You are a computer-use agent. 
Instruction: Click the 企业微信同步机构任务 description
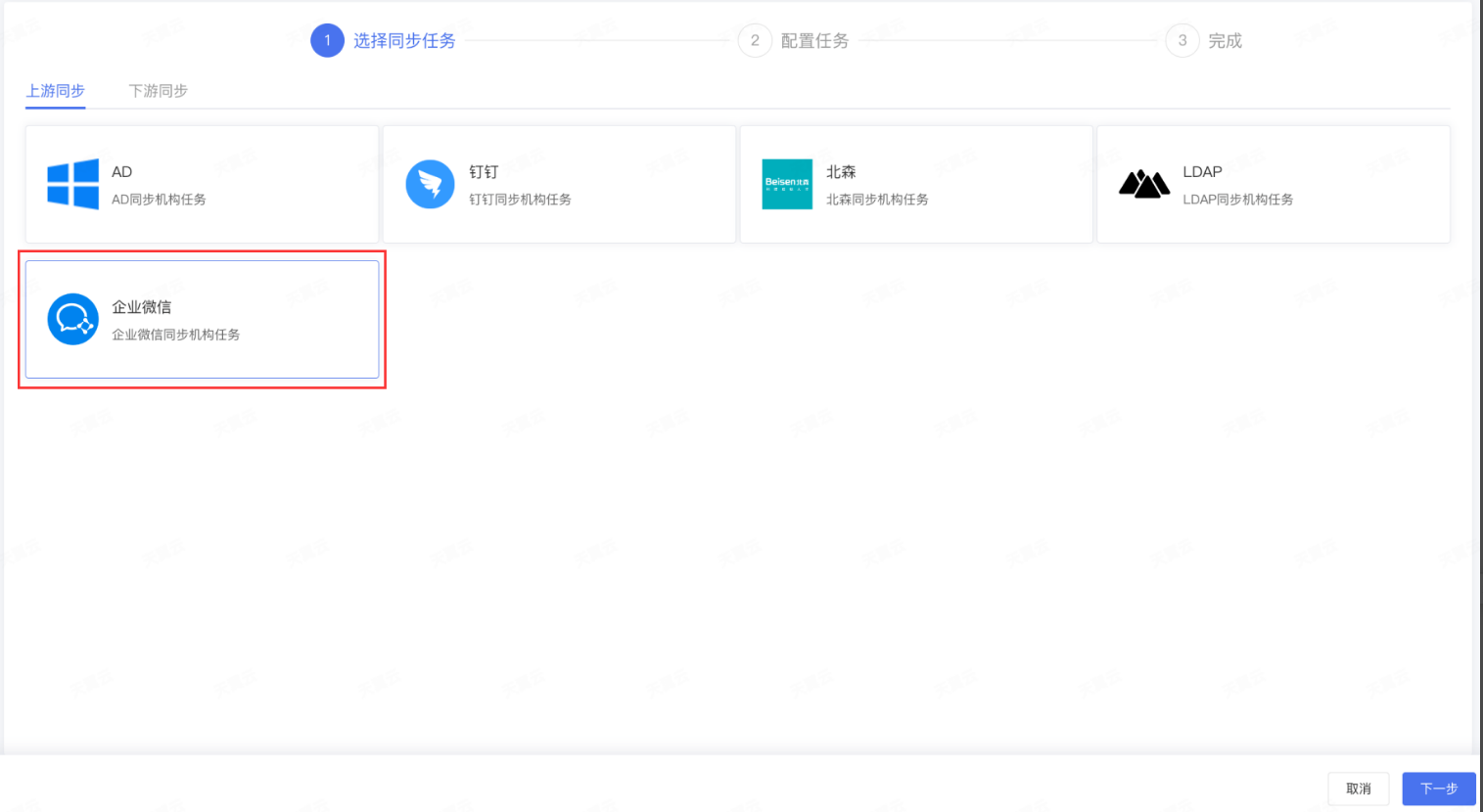tap(176, 335)
